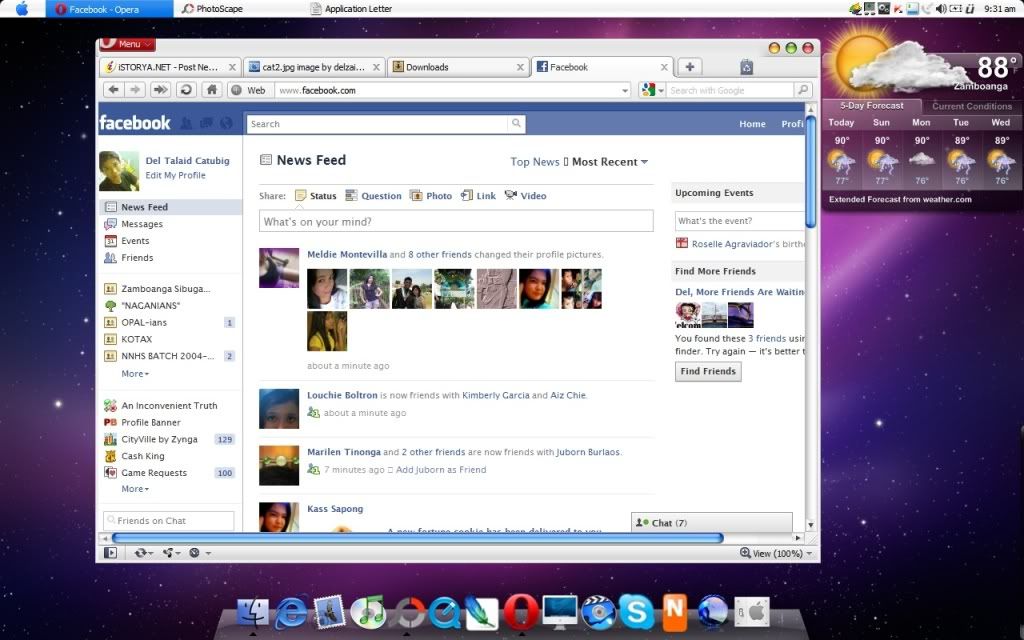Open the music player dock icon
The width and height of the screenshot is (1024, 640).
click(x=368, y=613)
